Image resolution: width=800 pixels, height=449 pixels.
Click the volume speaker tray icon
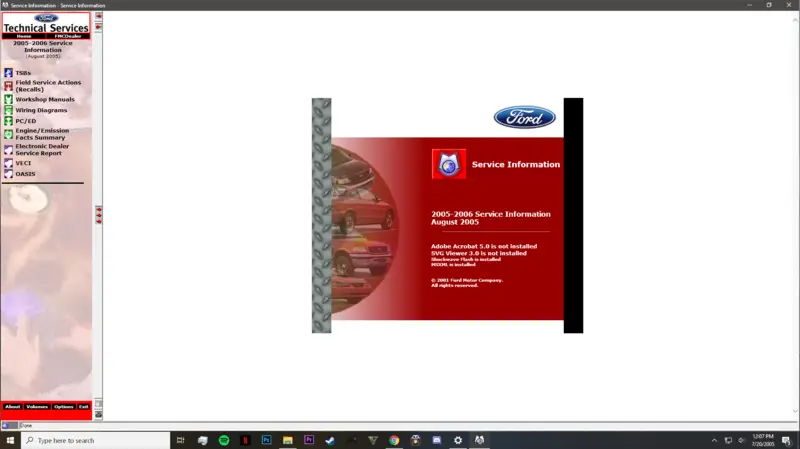pos(742,440)
